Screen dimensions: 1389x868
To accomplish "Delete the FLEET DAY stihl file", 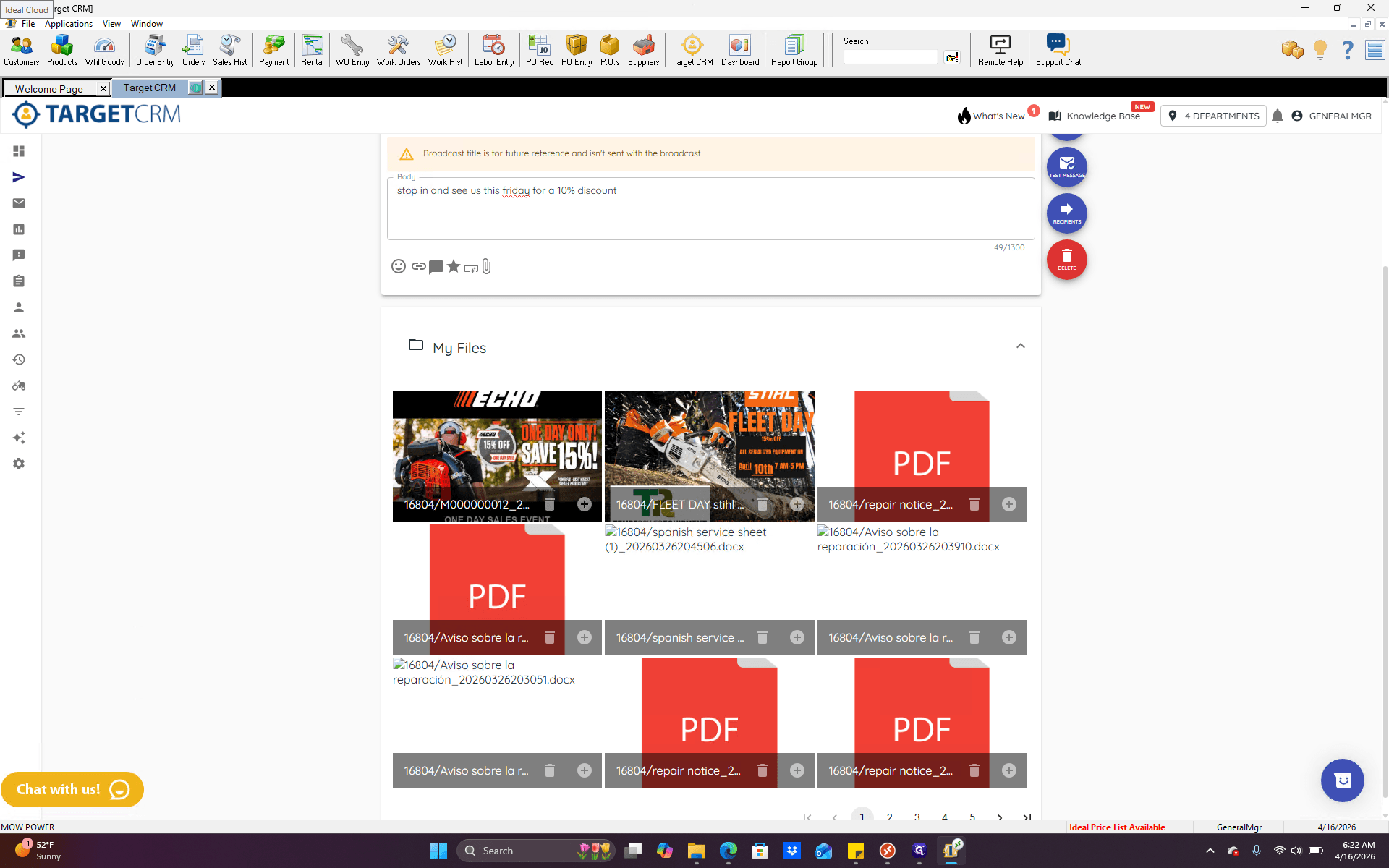I will [x=763, y=504].
